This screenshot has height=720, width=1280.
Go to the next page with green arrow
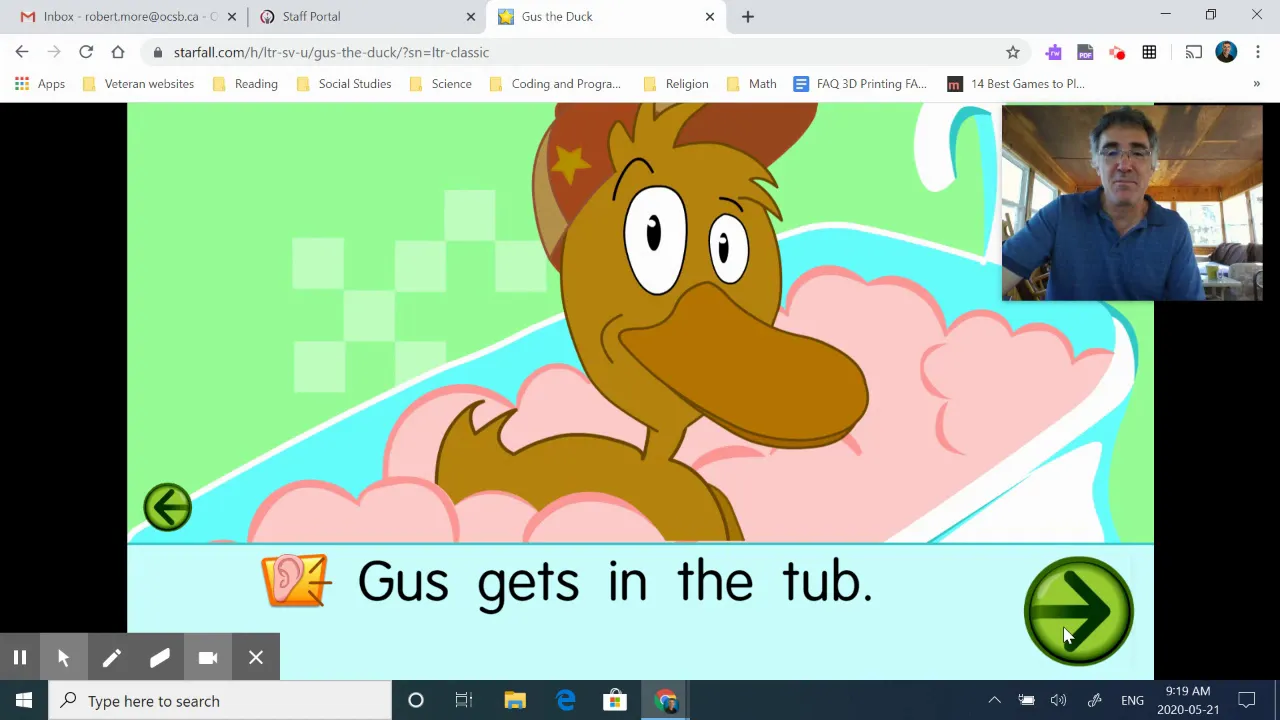point(1078,611)
